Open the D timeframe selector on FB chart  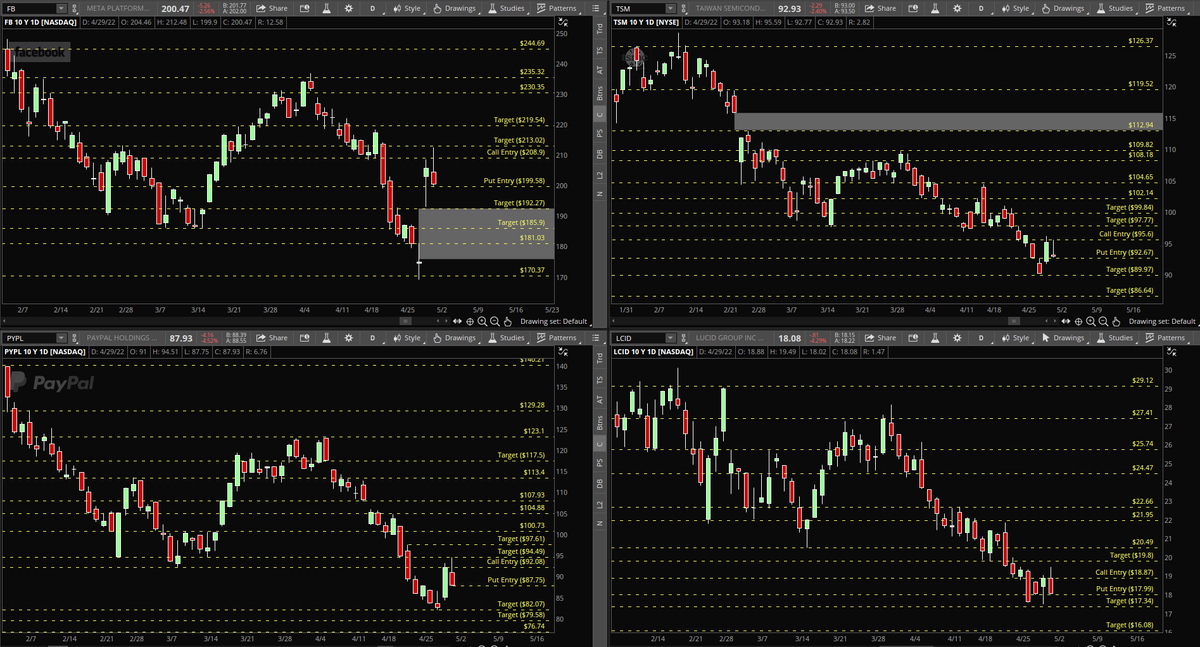coord(372,8)
